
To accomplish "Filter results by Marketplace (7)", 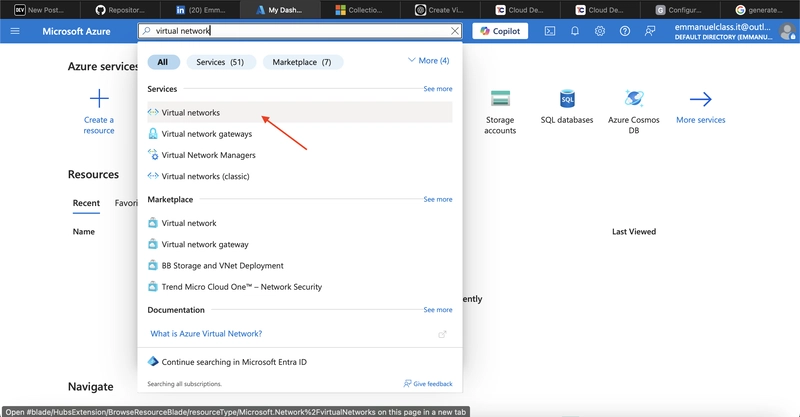I will click(x=302, y=62).
